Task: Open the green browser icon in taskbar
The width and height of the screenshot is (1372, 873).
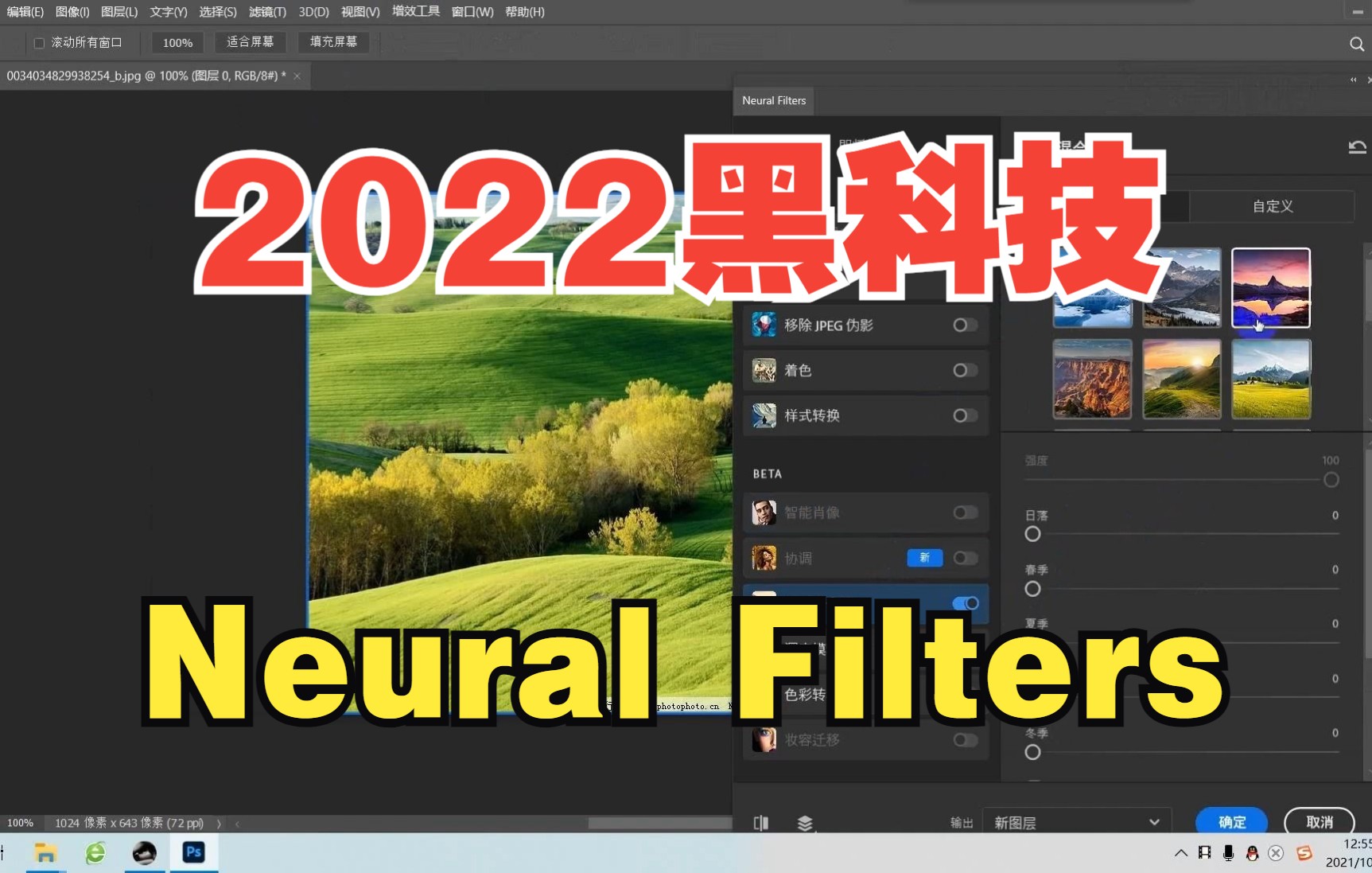Action: (x=95, y=853)
